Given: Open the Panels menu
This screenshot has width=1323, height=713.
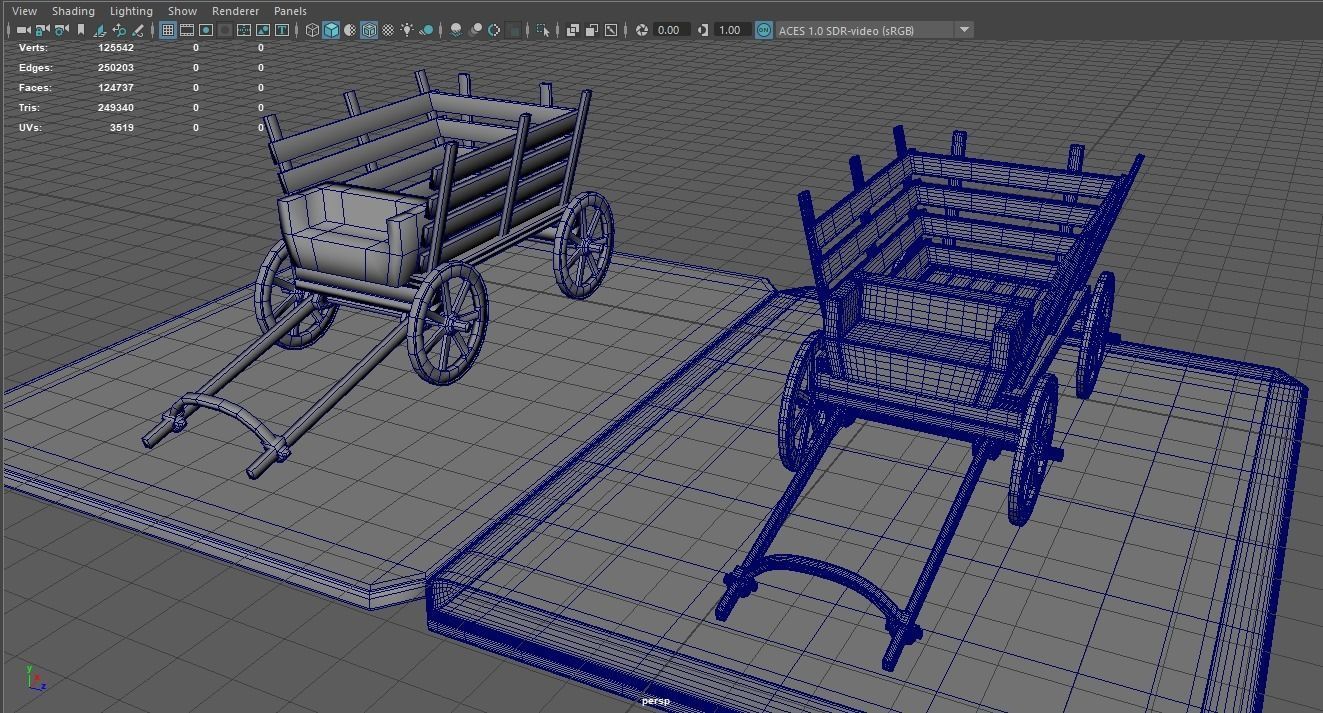Looking at the screenshot, I should click(290, 11).
